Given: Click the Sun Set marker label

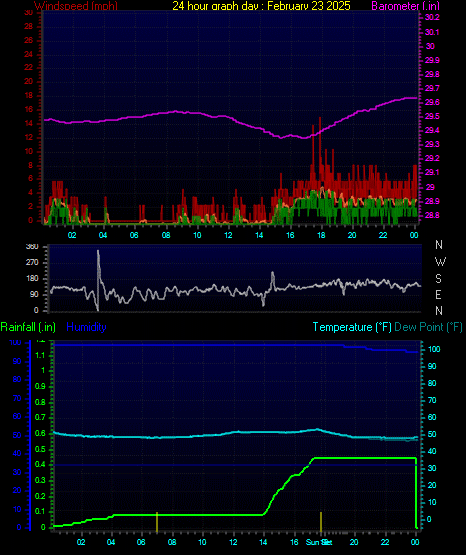Looking at the screenshot, I should pyautogui.click(x=319, y=542).
